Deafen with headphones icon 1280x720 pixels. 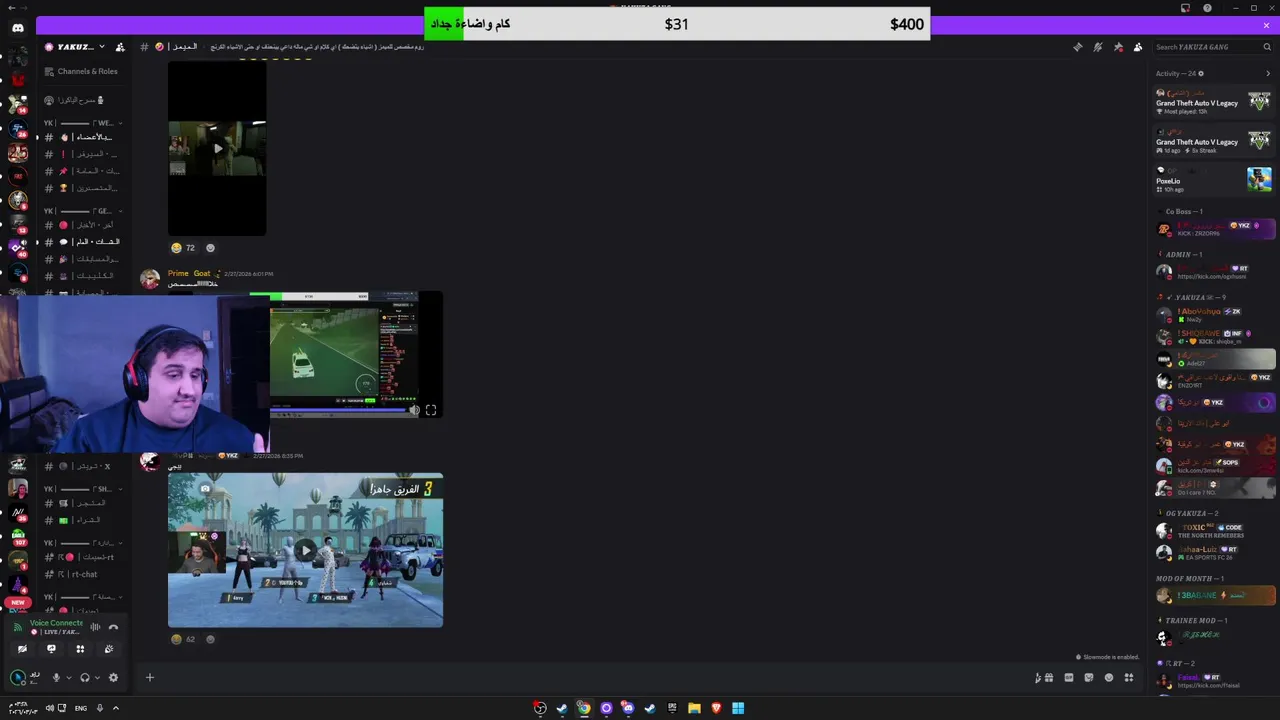tap(84, 677)
